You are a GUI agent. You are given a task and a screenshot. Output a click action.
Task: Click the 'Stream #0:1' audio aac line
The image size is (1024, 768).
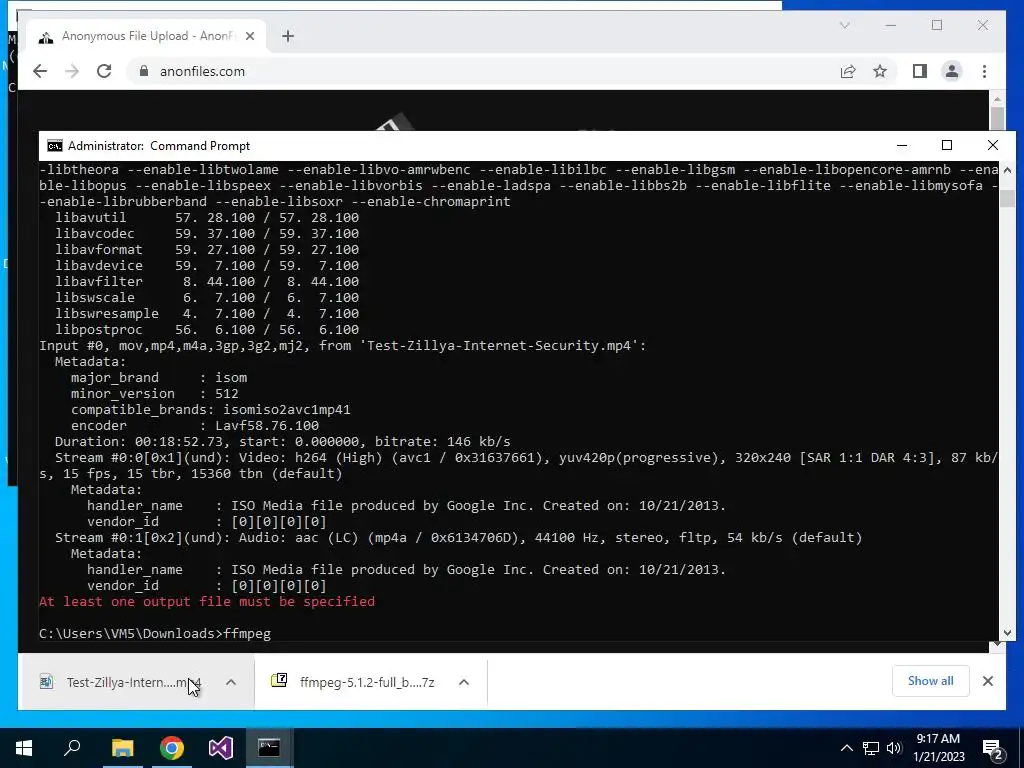[x=458, y=537]
